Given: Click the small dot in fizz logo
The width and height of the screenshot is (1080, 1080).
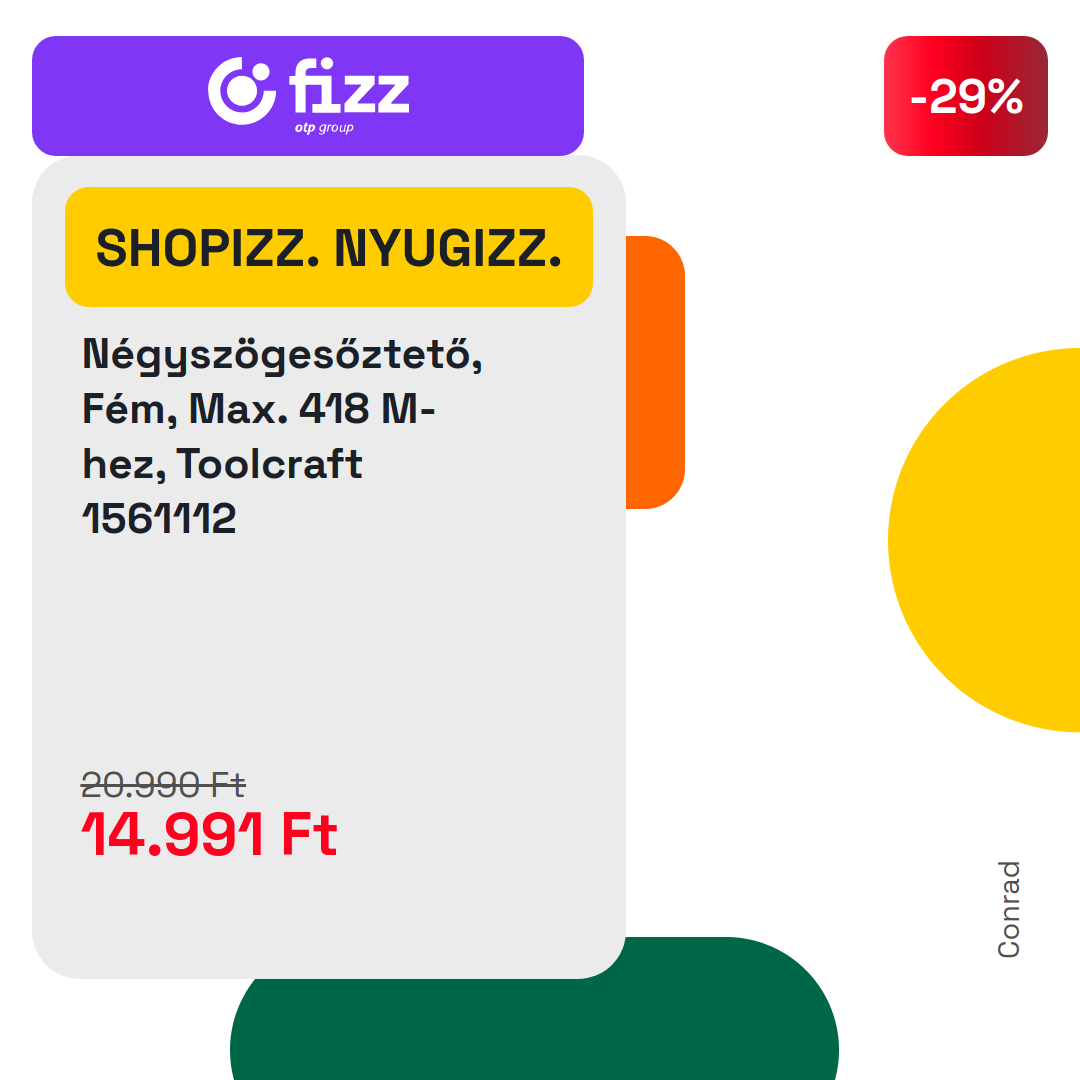Looking at the screenshot, I should pyautogui.click(x=262, y=72).
